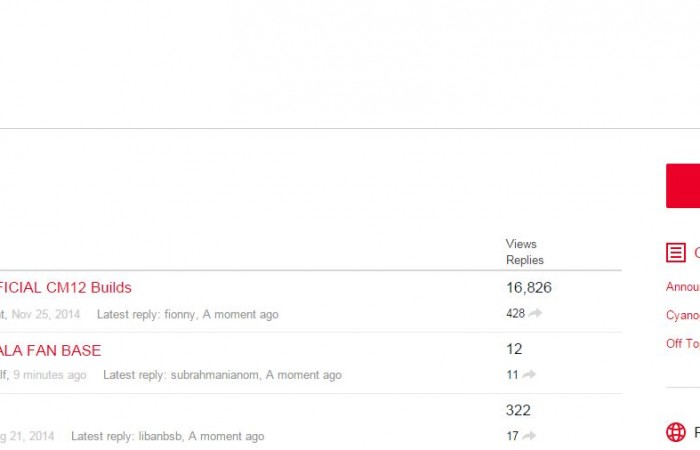The width and height of the screenshot is (700, 450).
Task: Open the red Off To... sidebar link
Action: pyautogui.click(x=683, y=344)
